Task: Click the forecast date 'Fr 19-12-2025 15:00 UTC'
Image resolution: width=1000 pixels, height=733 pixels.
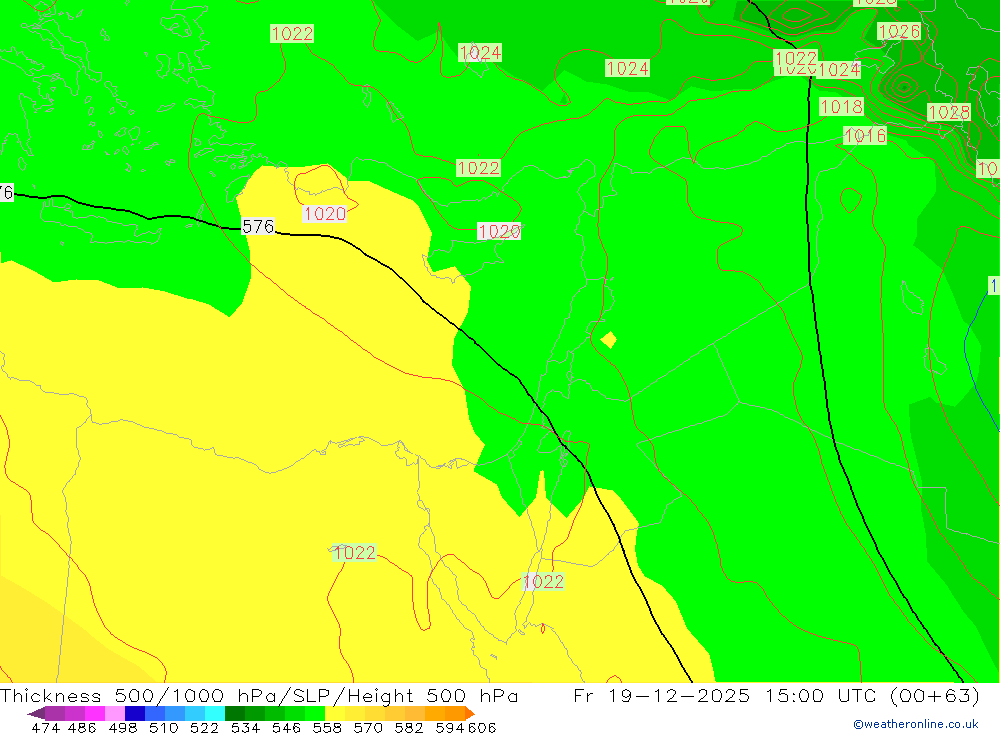Action: pyautogui.click(x=724, y=695)
